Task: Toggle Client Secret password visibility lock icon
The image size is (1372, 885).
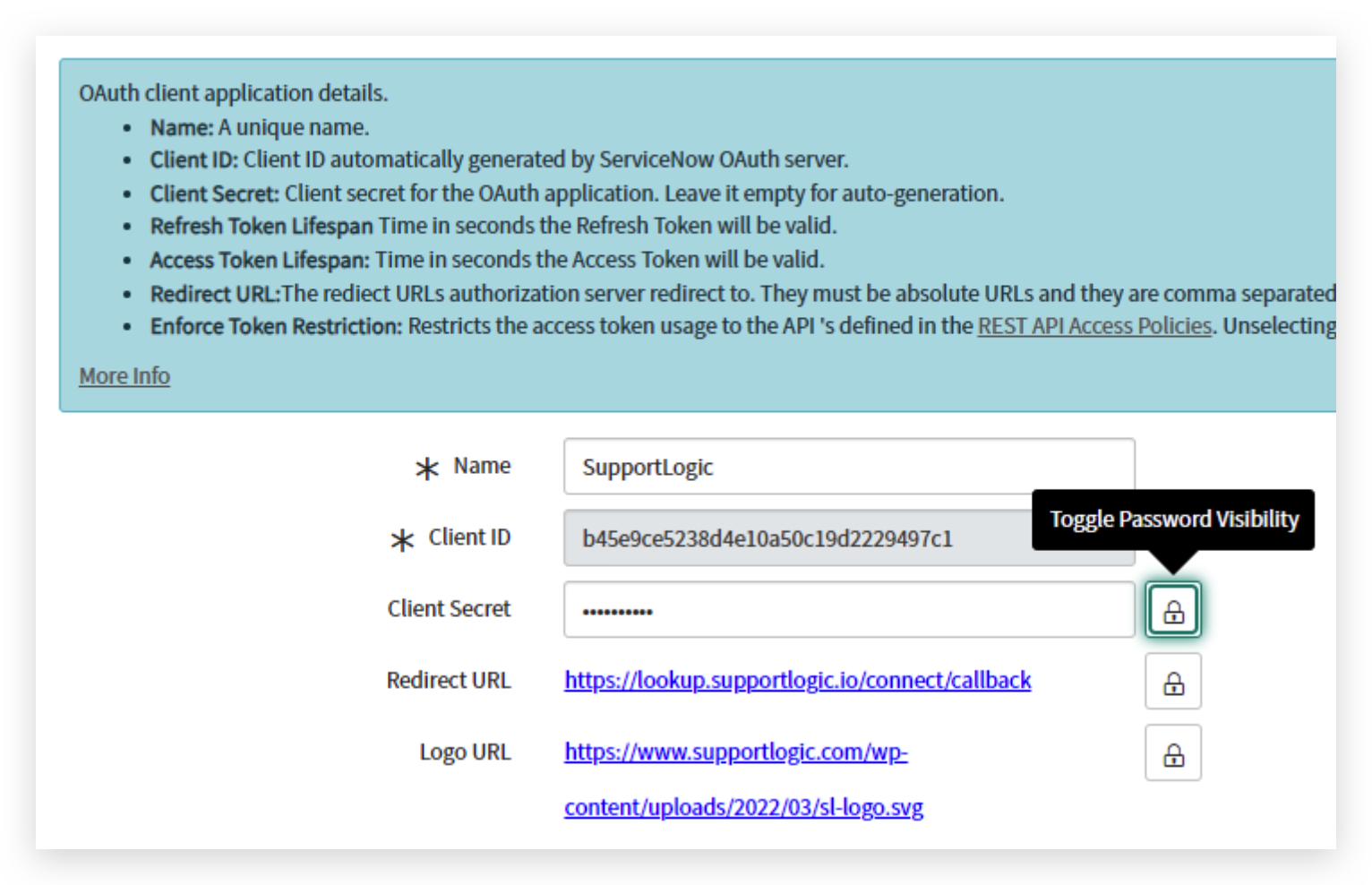Action: pyautogui.click(x=1172, y=610)
